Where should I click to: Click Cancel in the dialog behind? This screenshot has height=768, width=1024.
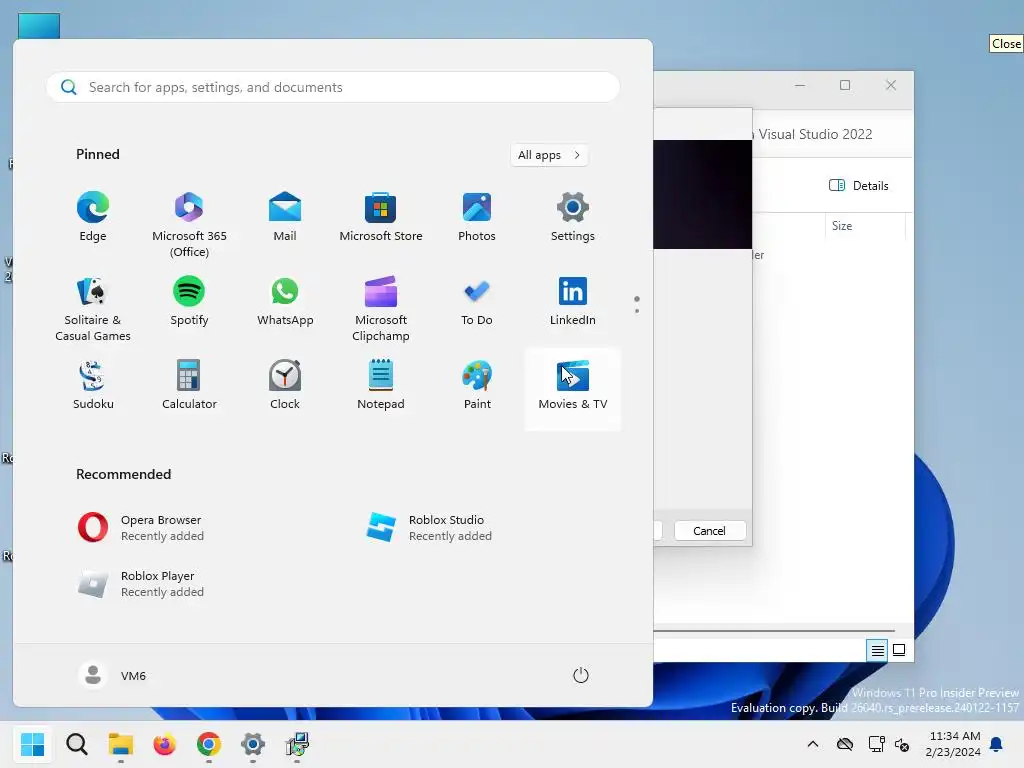(709, 530)
